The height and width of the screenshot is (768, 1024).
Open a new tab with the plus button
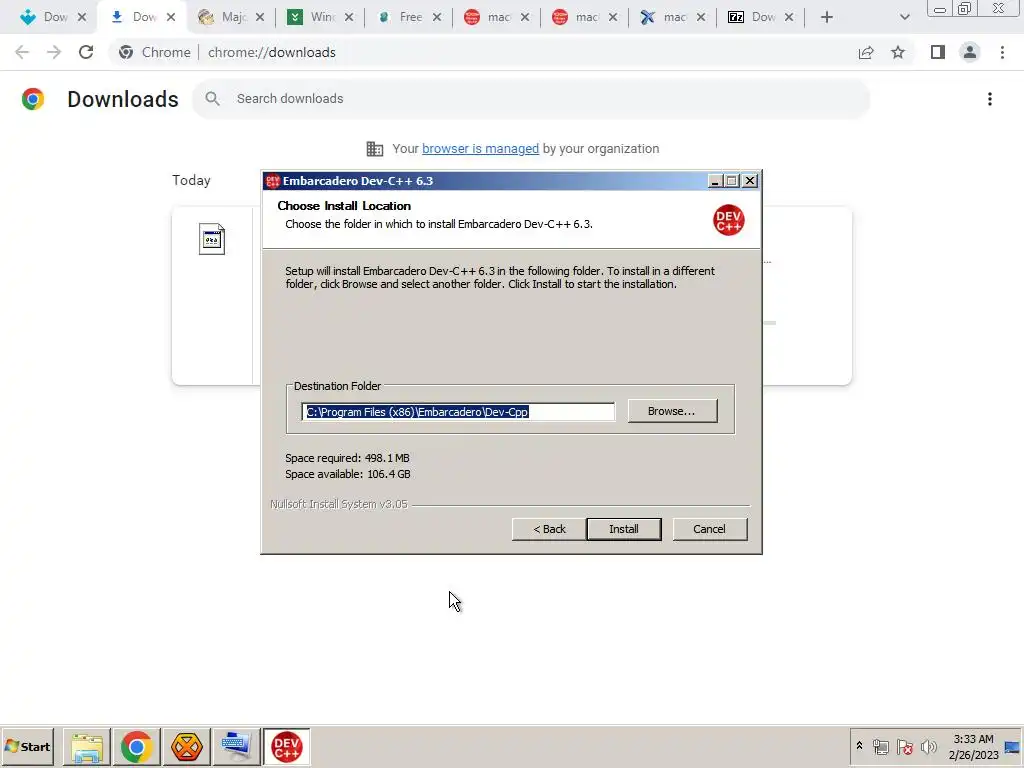coord(827,17)
